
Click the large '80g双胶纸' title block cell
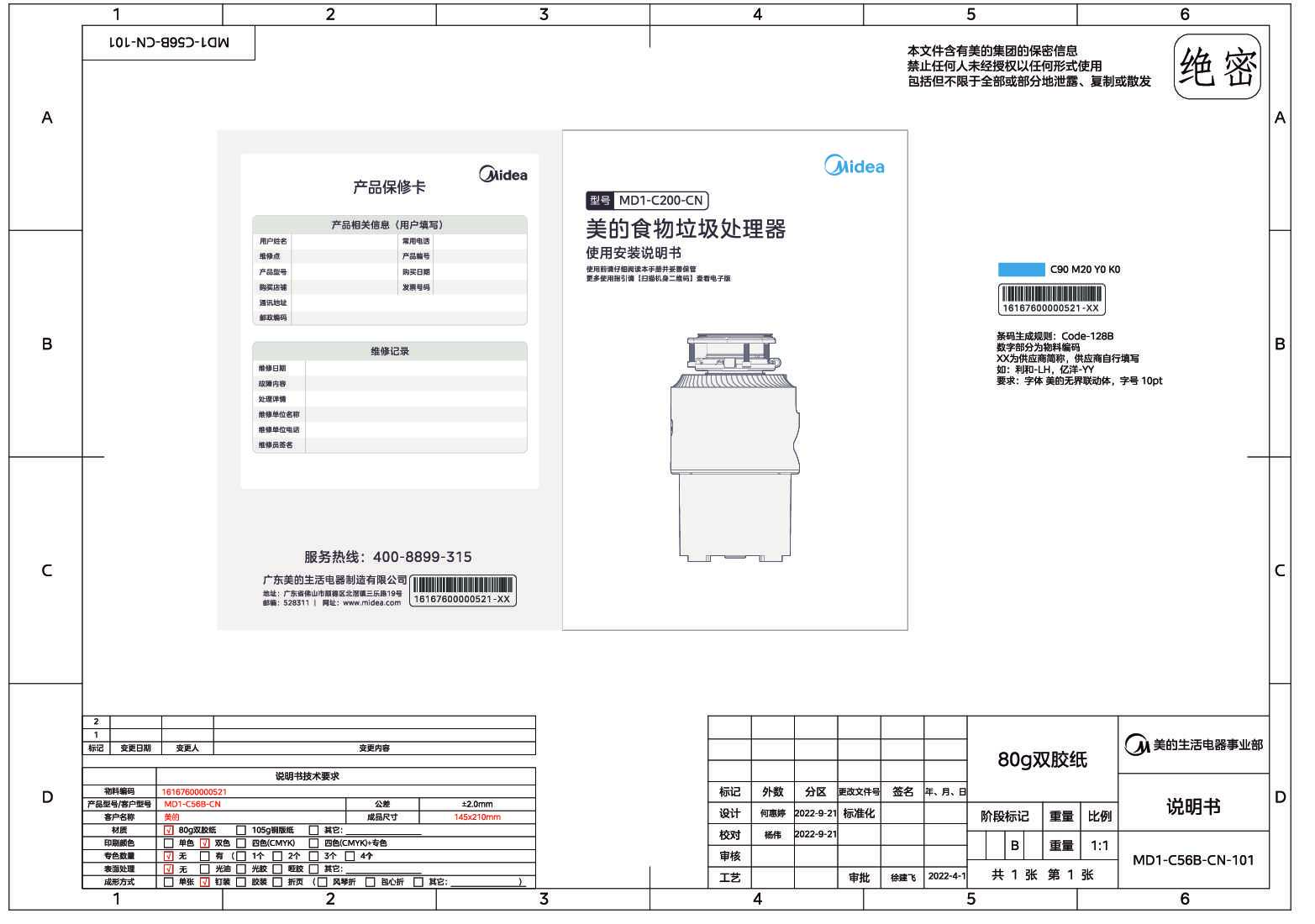click(1043, 759)
